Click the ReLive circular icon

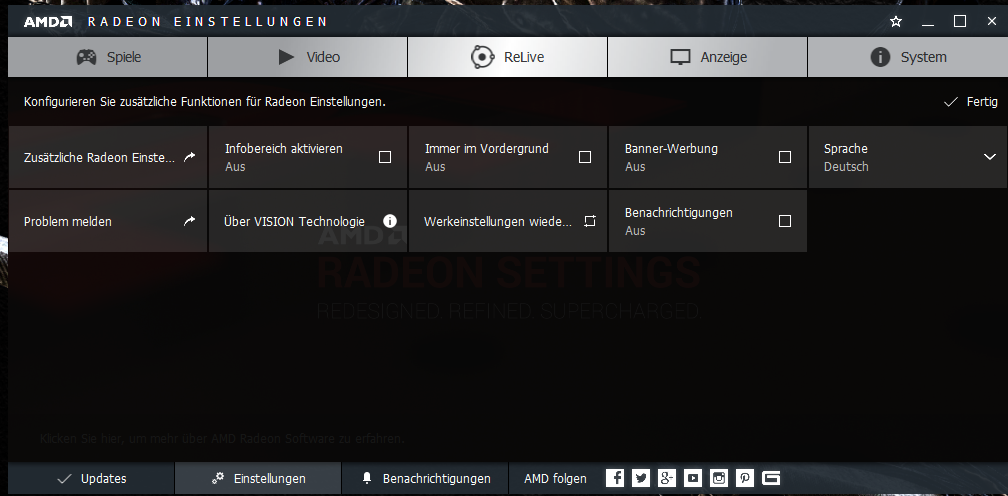click(x=482, y=57)
